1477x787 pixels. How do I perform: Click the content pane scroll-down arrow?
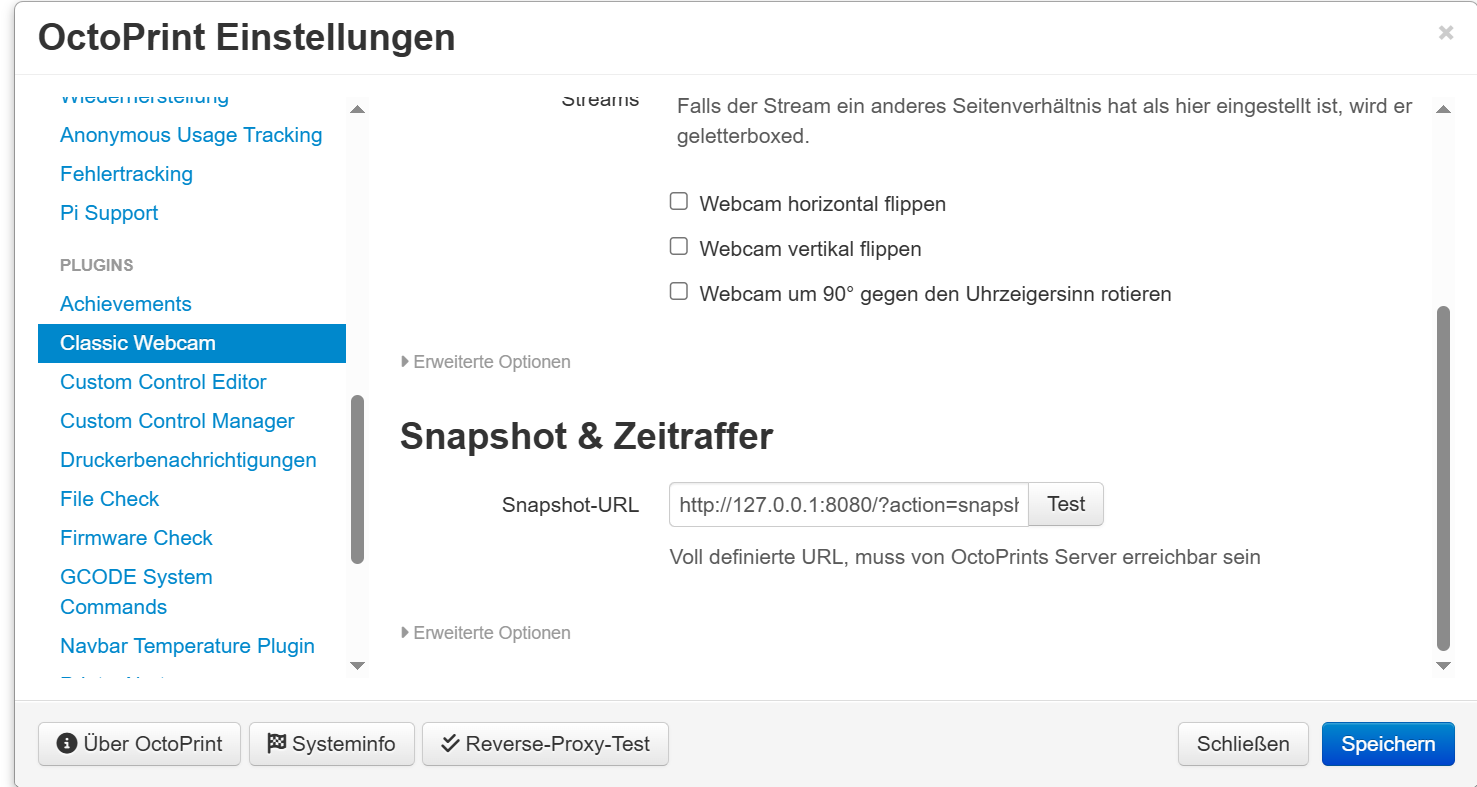click(x=1443, y=666)
